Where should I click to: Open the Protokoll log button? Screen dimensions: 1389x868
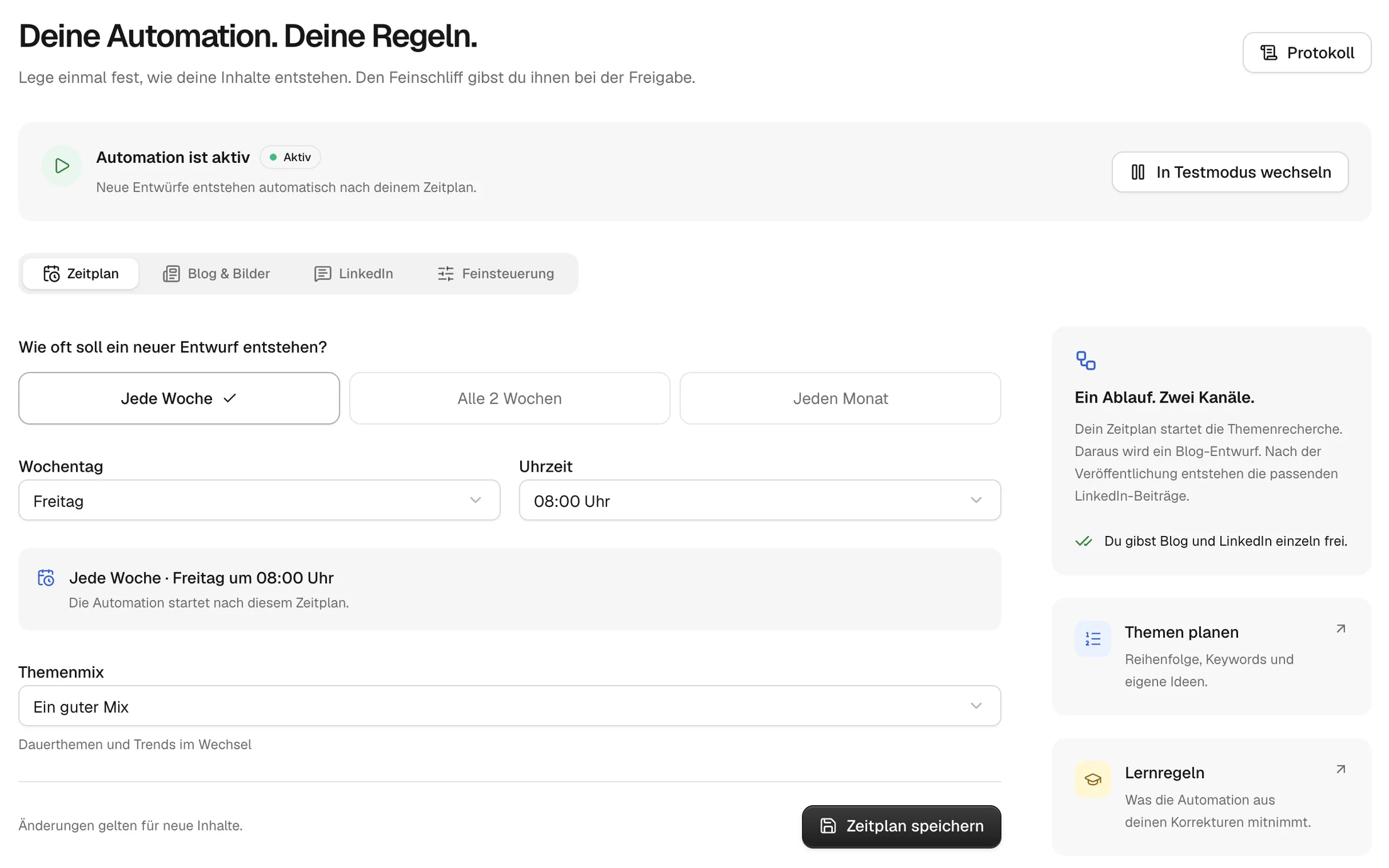click(x=1307, y=53)
